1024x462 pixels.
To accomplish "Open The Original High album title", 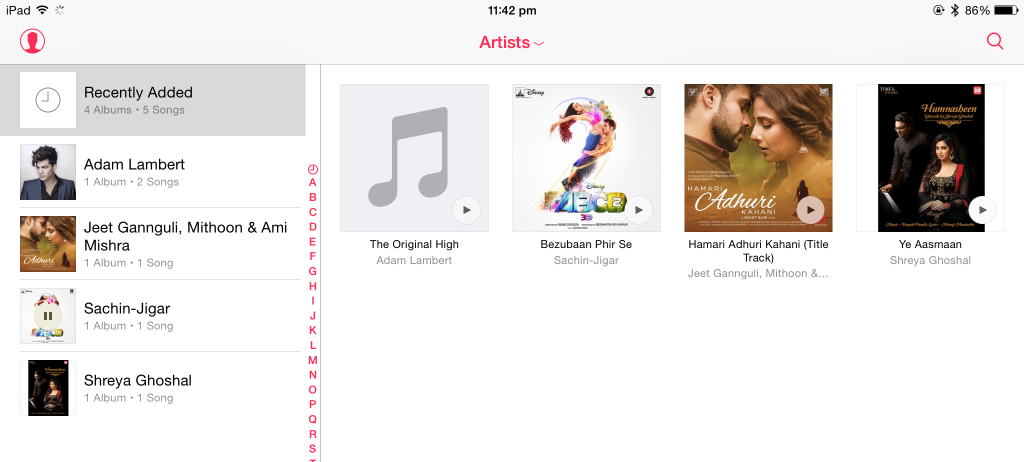I will (x=414, y=244).
